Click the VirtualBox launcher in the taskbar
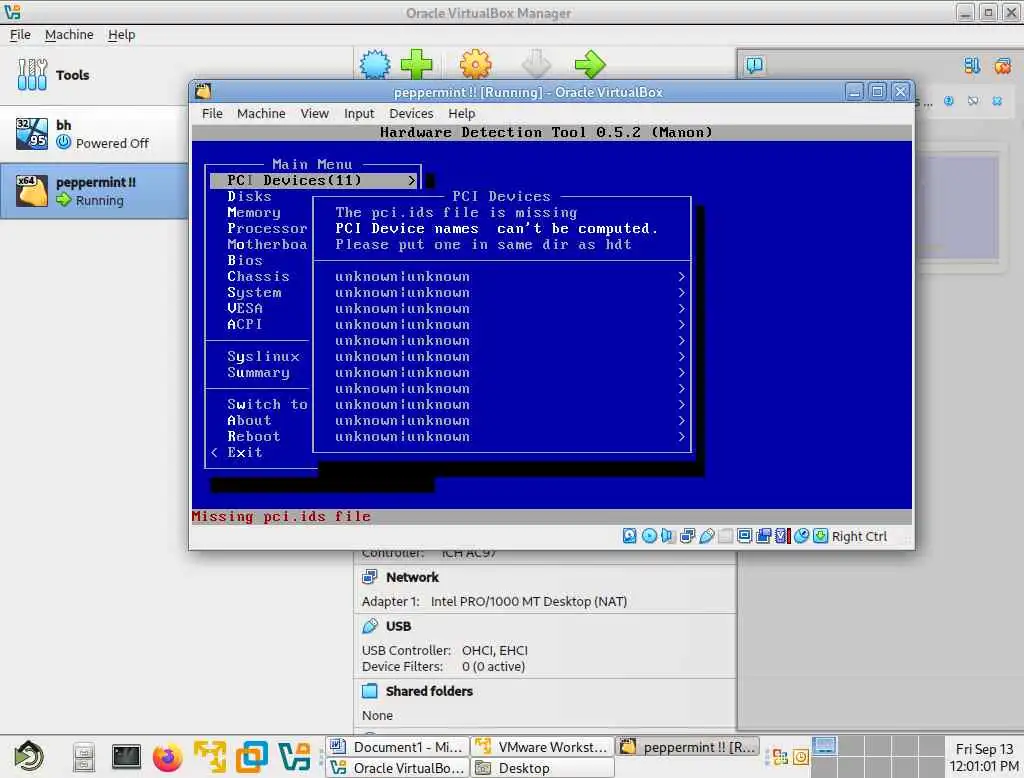 pos(294,757)
